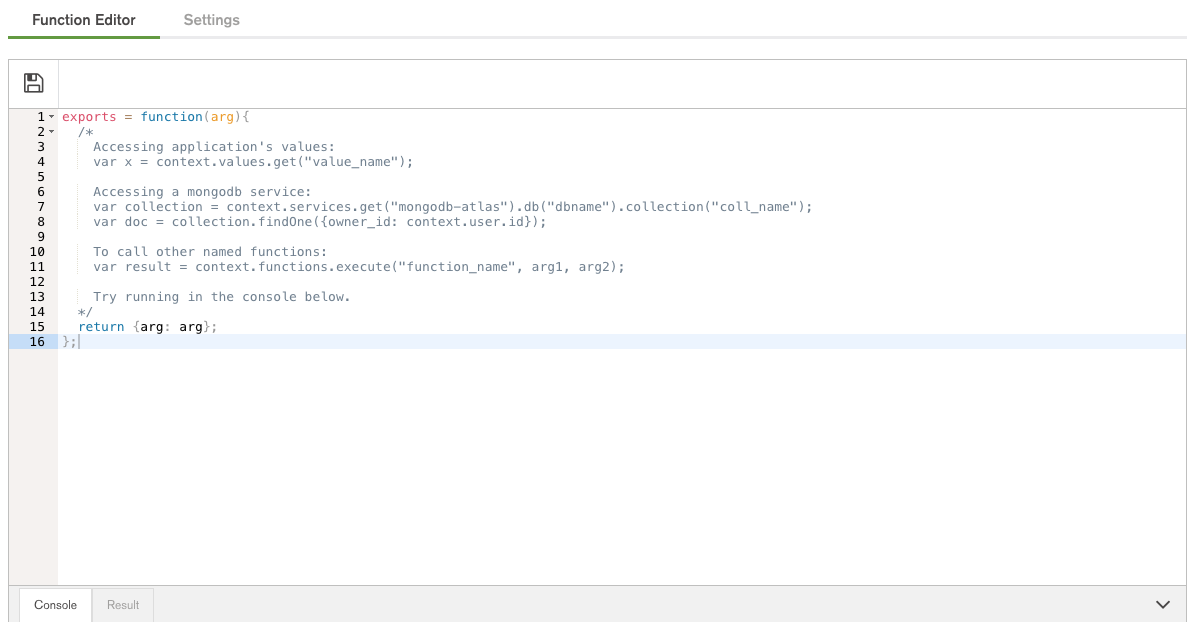
Task: Click the orange 'arg' parameter on line 1
Action: tap(222, 117)
